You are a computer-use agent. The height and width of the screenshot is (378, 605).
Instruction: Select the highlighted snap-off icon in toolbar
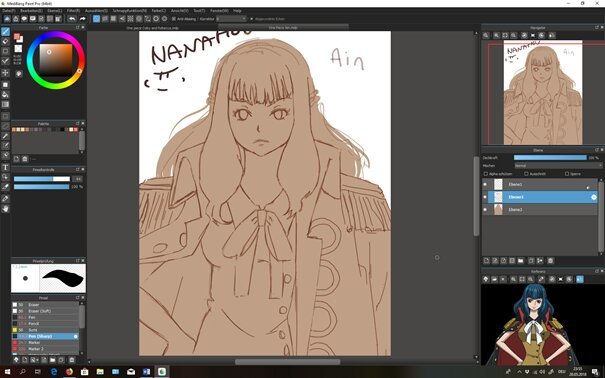pos(96,19)
